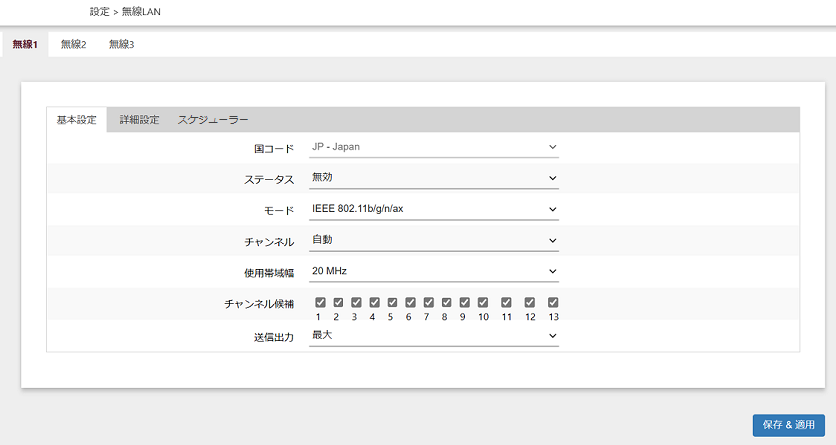The image size is (836, 445).
Task: Disable channel 13 in channel candidates
Action: (553, 302)
